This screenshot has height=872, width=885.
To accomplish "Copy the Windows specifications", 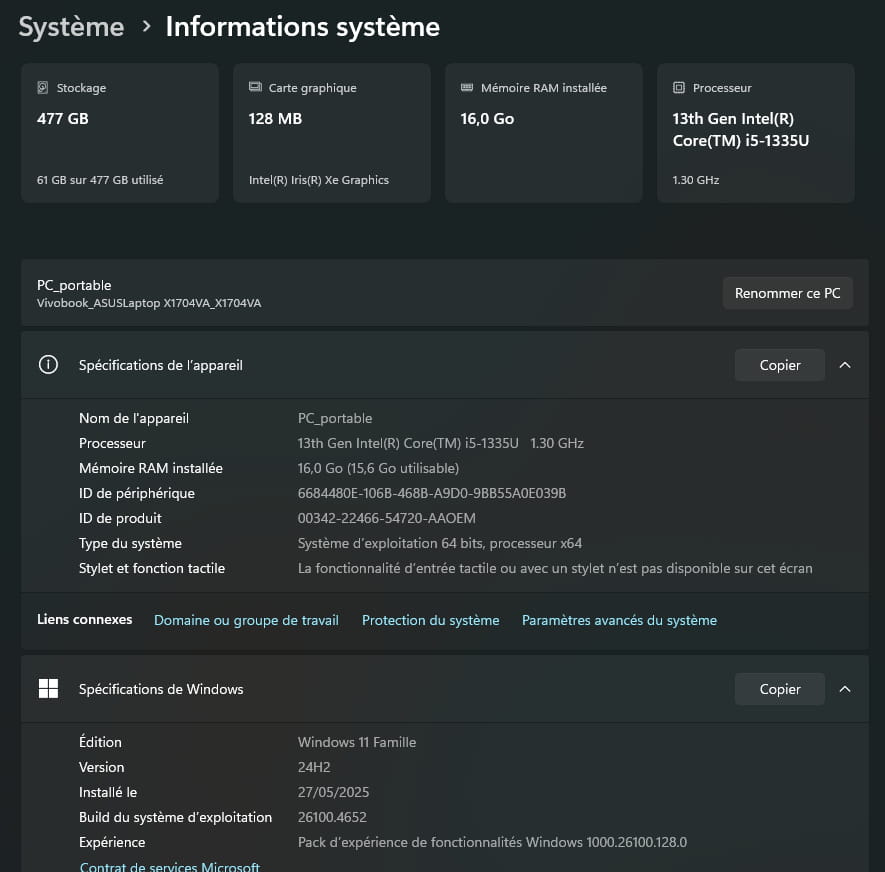I will [779, 689].
